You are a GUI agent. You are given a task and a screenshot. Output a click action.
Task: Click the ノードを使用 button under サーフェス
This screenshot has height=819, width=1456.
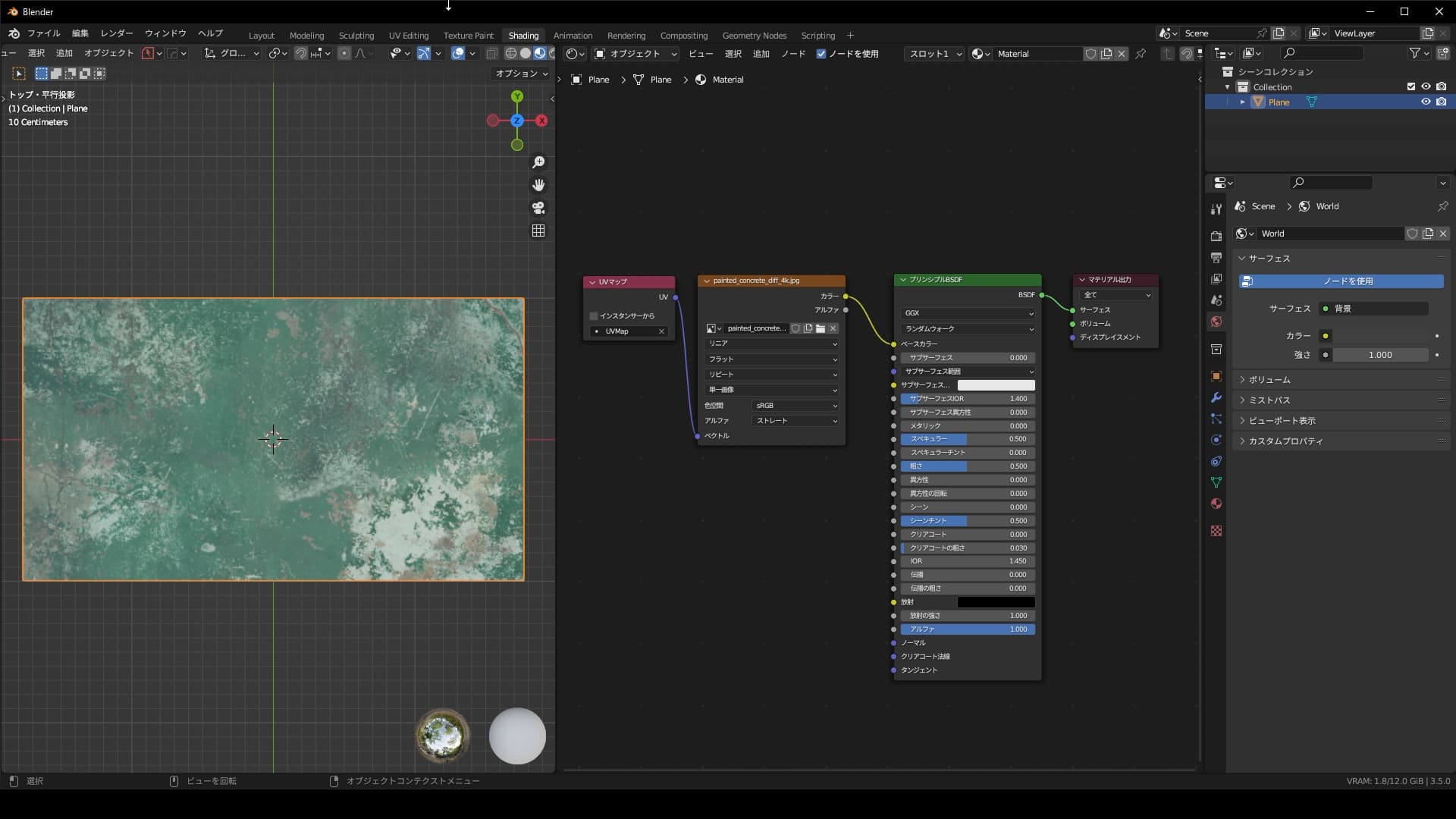(1341, 281)
